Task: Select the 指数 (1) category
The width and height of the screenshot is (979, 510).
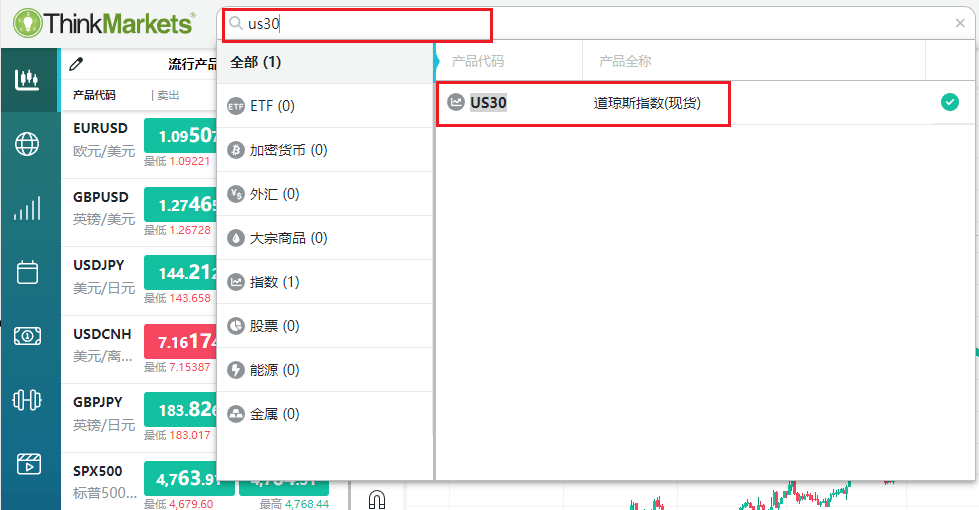Action: 325,282
